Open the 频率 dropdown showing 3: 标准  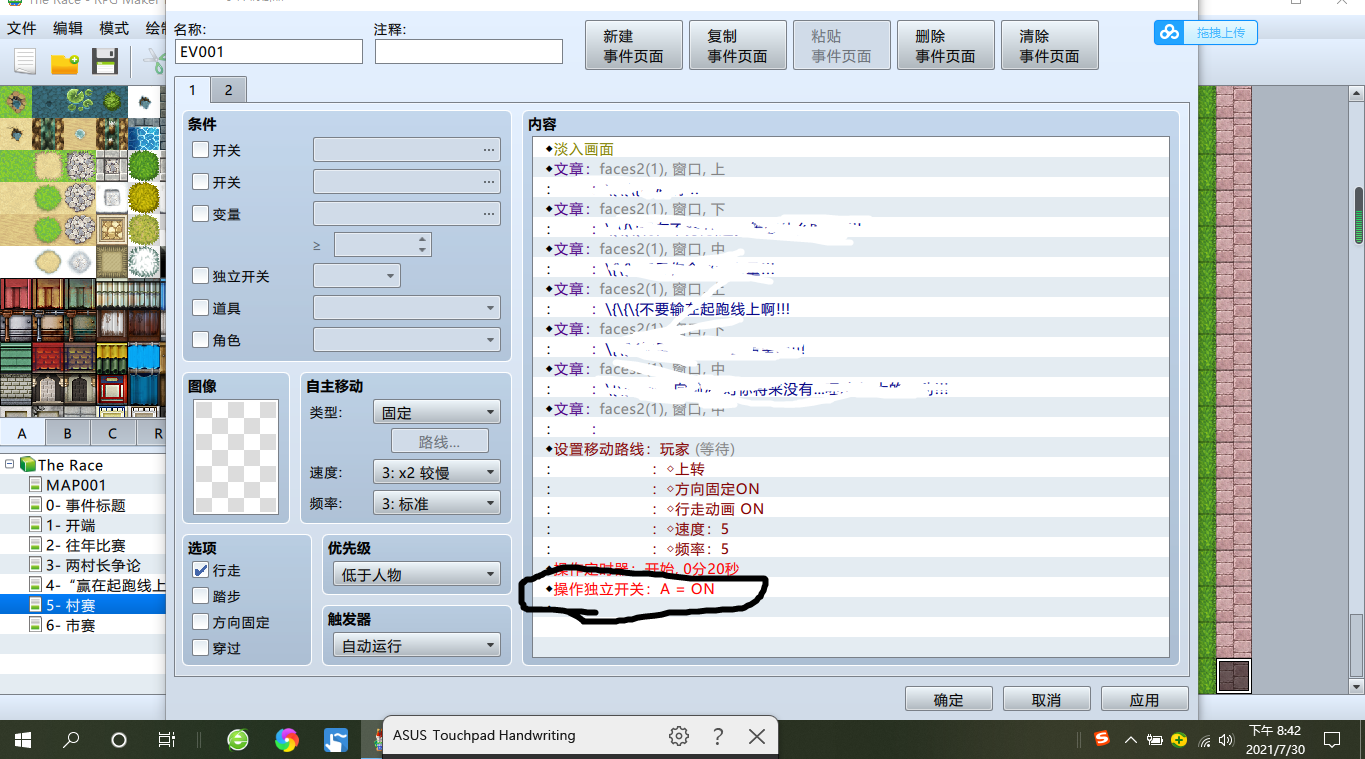(x=436, y=504)
